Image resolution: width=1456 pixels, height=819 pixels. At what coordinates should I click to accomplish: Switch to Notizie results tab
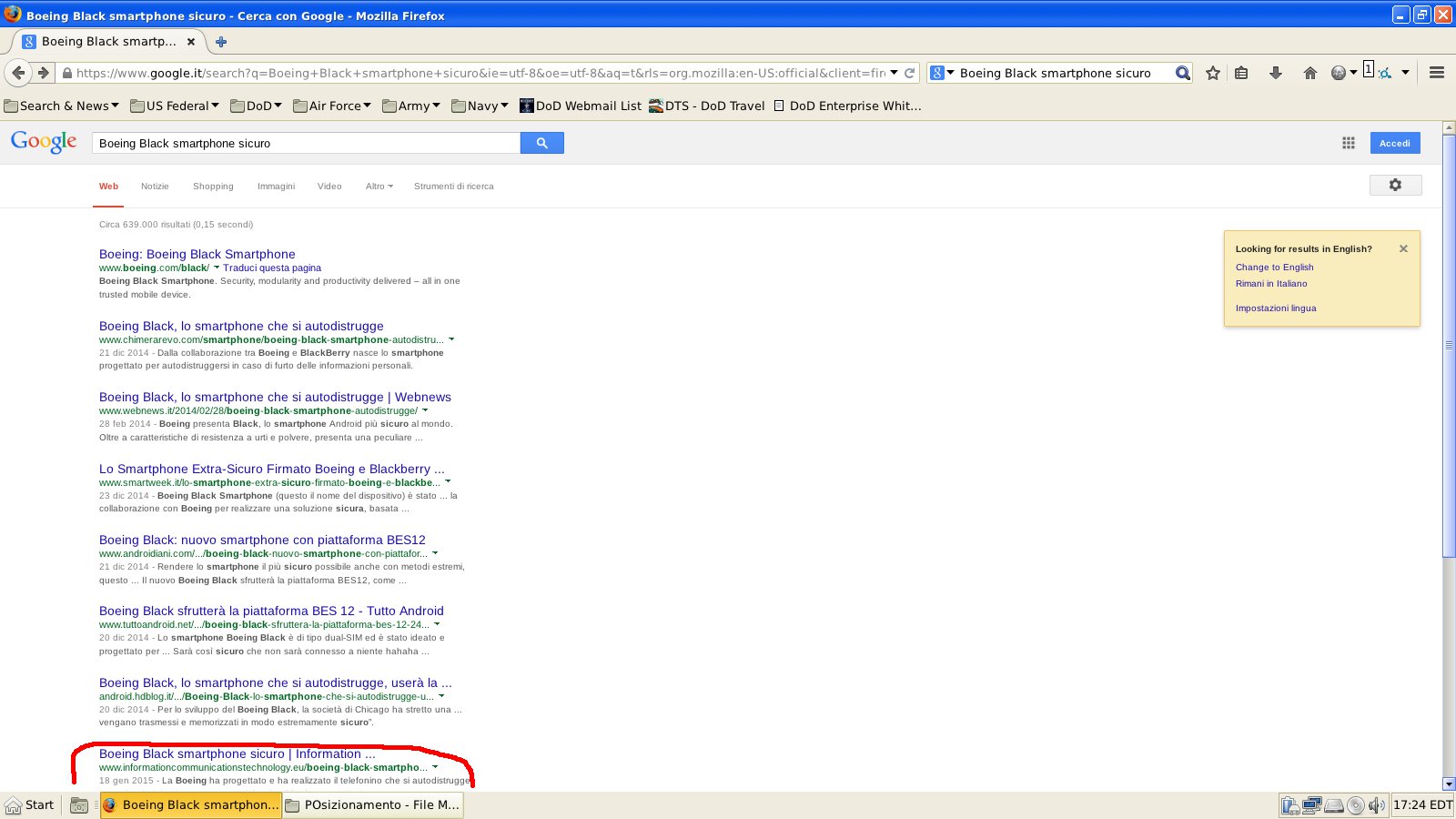155,186
